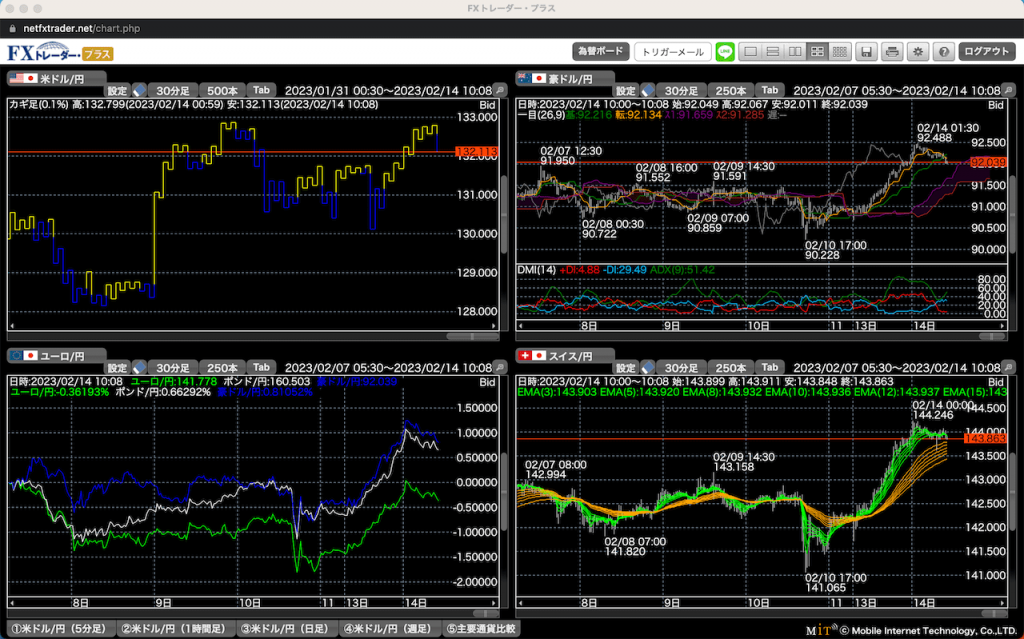This screenshot has height=639, width=1024.
Task: Open the 豪ドル/円 currency pair selector
Action: 565,78
